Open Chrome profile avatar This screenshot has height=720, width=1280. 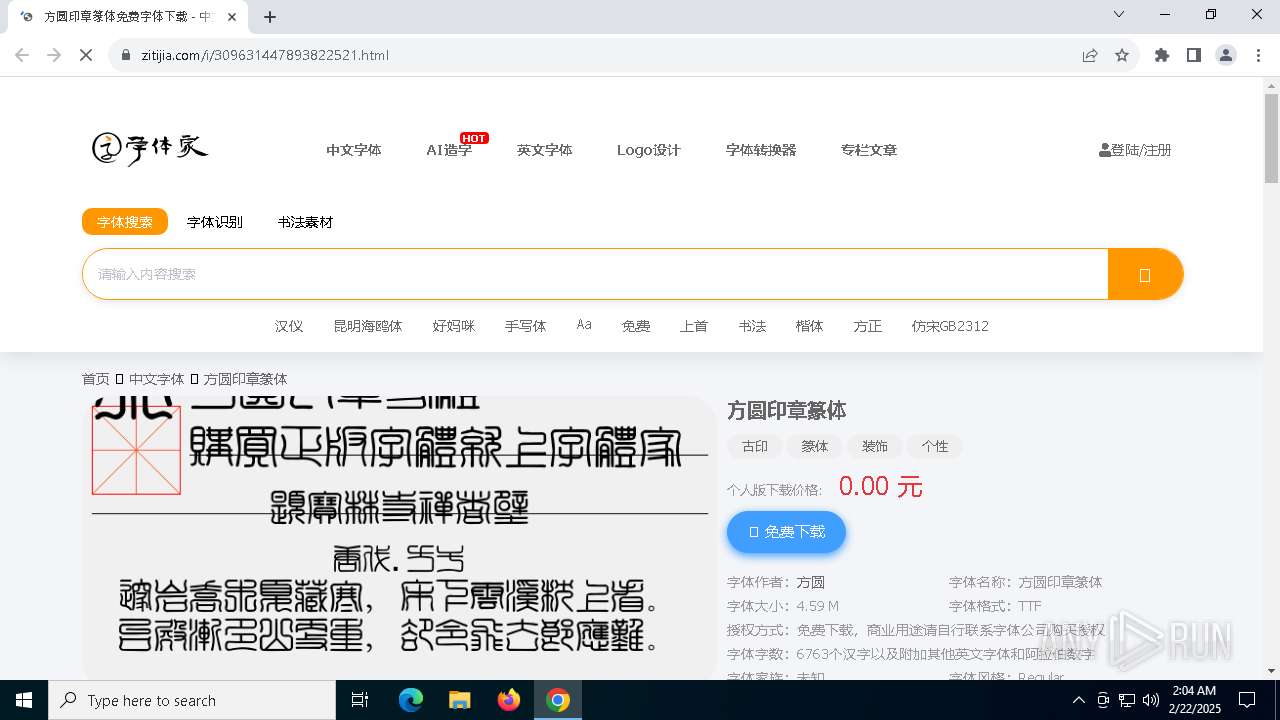click(x=1226, y=55)
